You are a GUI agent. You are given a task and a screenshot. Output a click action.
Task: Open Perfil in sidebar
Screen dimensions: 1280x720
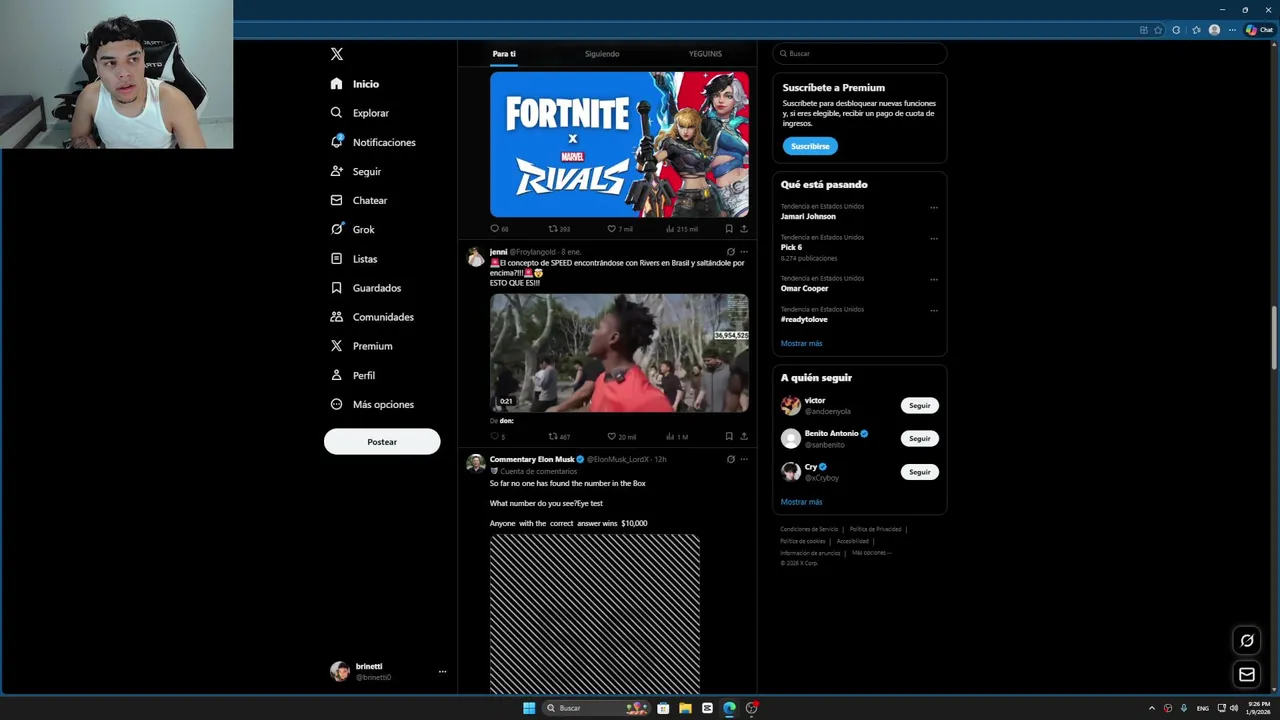click(353, 375)
